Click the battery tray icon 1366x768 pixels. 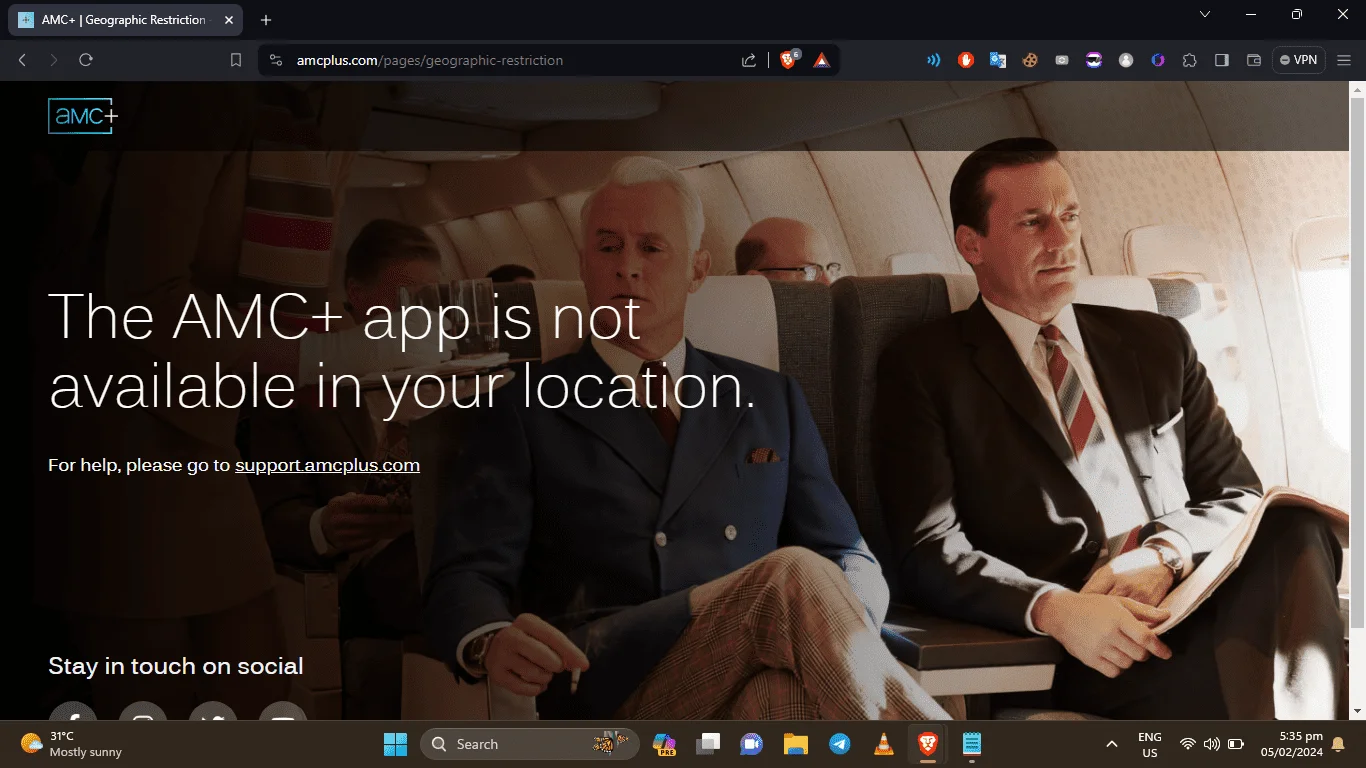coord(1236,744)
